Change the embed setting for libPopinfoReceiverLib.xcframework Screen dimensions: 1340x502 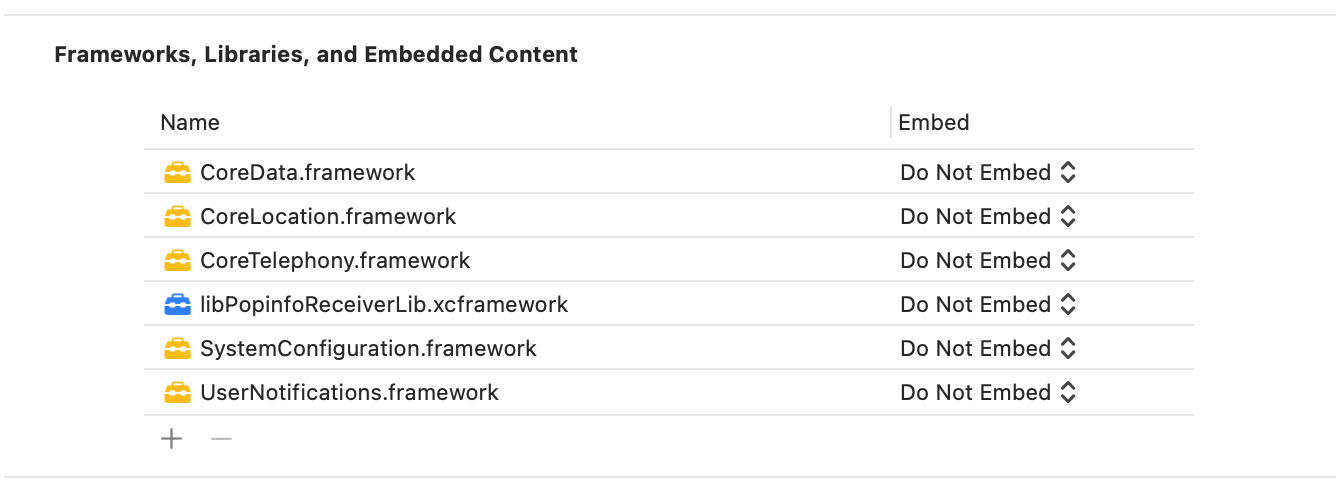tap(988, 305)
